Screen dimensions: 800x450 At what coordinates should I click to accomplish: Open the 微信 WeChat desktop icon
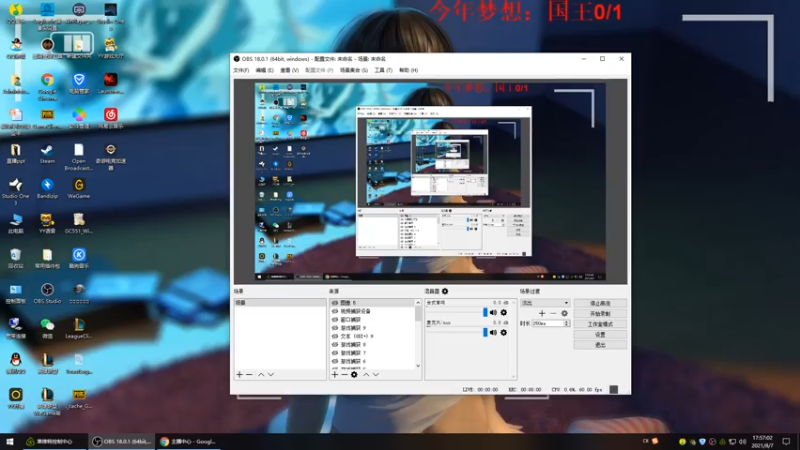pyautogui.click(x=47, y=328)
